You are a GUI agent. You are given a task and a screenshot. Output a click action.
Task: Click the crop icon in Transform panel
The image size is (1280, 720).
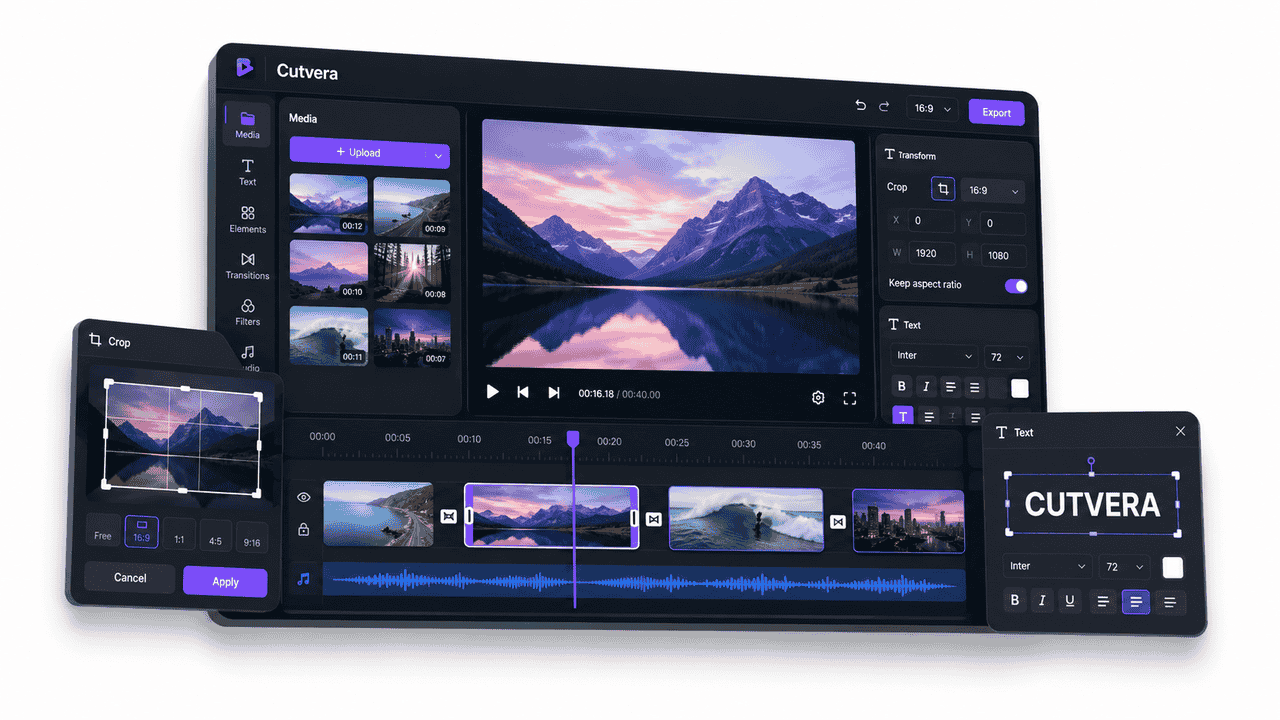coord(943,188)
